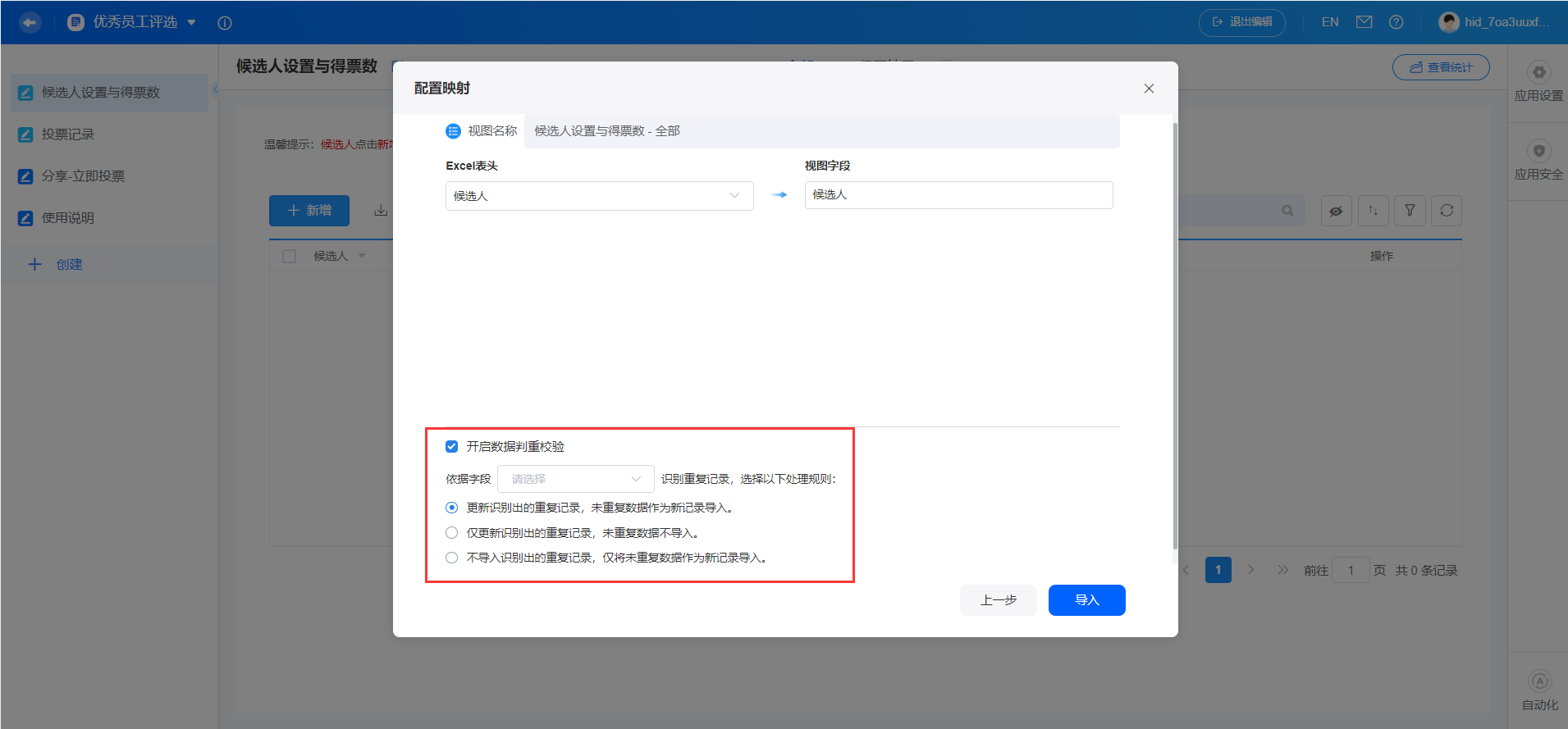This screenshot has height=729, width=1568.
Task: Select the 不导入识别出的重复记录 option
Action: coord(451,558)
